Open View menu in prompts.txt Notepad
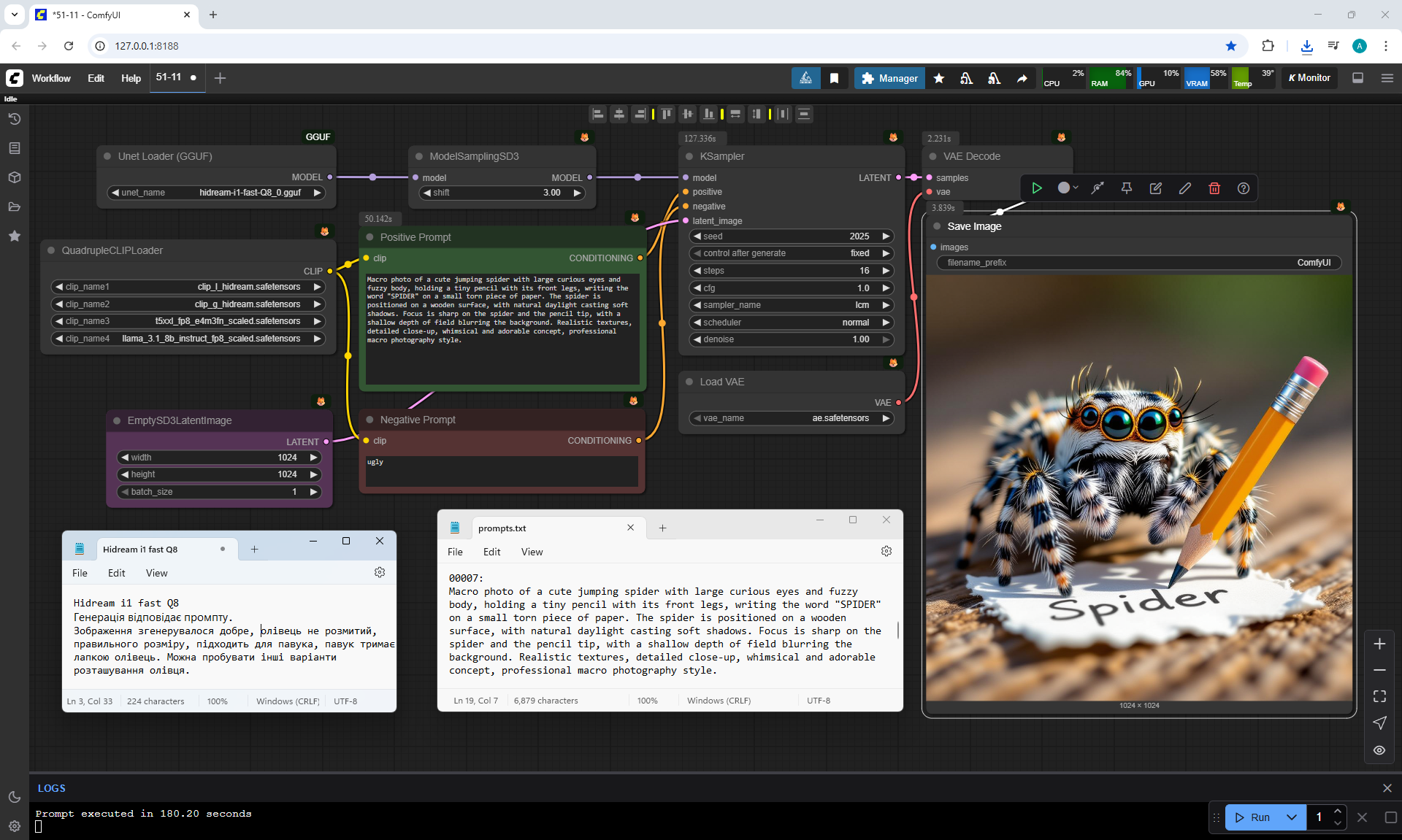The height and width of the screenshot is (840, 1402). tap(532, 552)
